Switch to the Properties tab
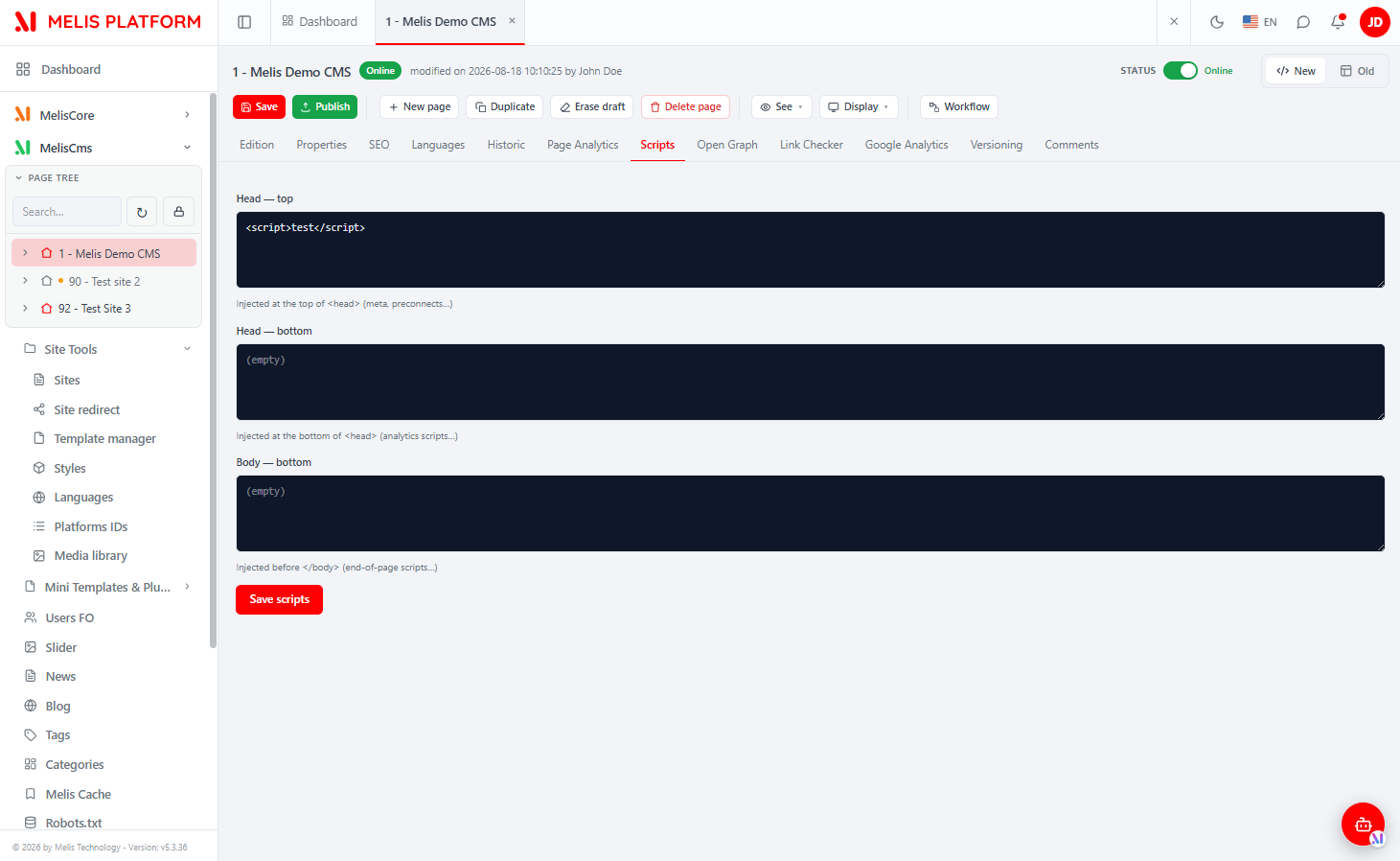This screenshot has height=861, width=1400. (322, 145)
